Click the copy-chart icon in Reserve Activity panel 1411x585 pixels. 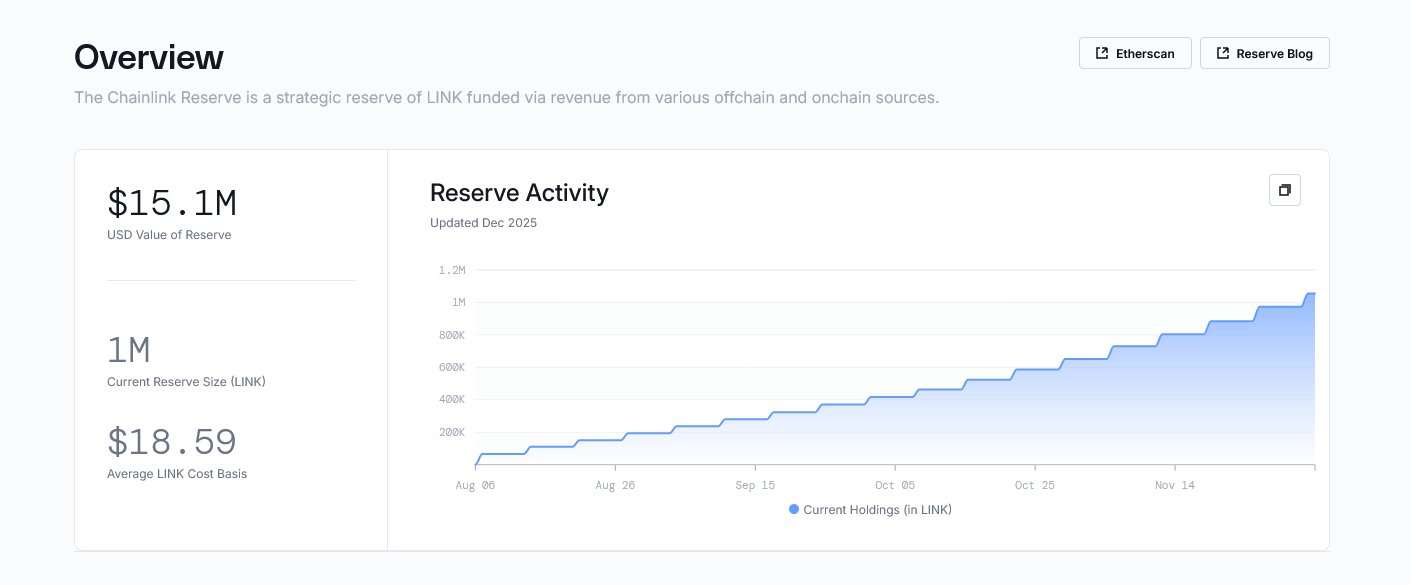pyautogui.click(x=1285, y=189)
